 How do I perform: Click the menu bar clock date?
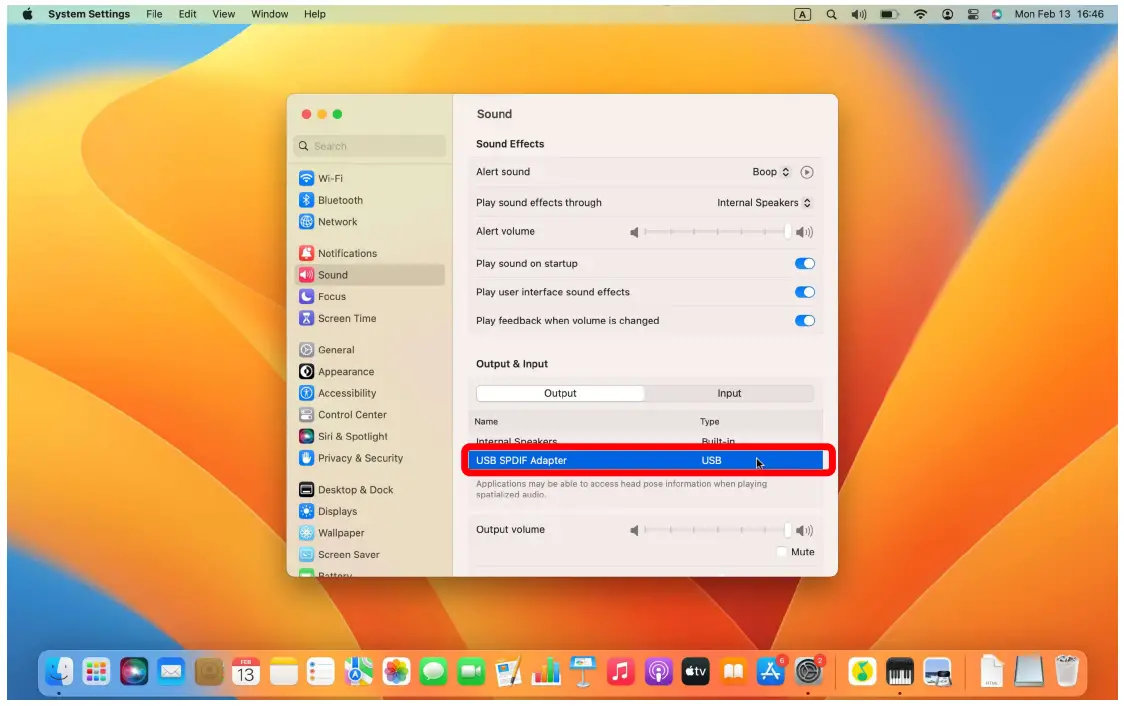pyautogui.click(x=1059, y=14)
